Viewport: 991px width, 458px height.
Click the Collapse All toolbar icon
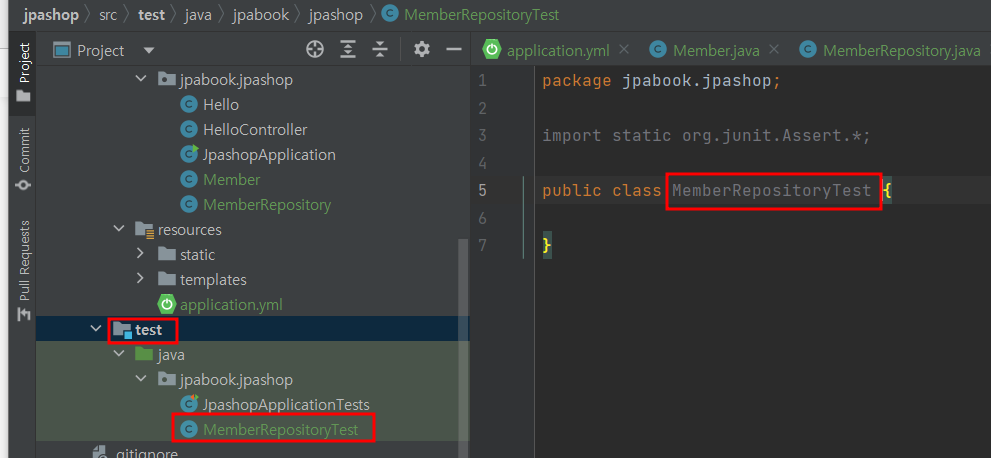click(x=379, y=50)
